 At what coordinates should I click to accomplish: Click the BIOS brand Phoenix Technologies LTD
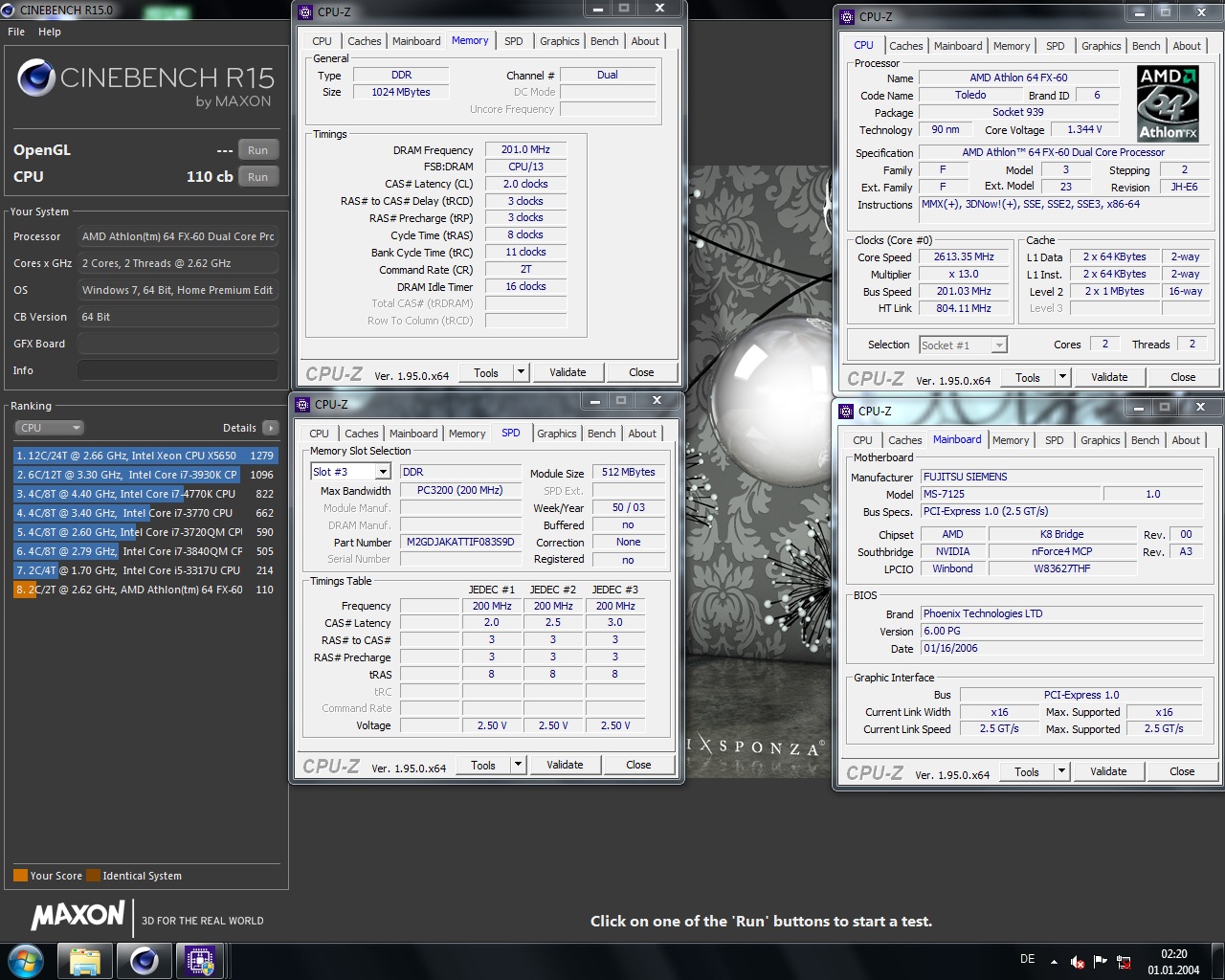(1063, 613)
